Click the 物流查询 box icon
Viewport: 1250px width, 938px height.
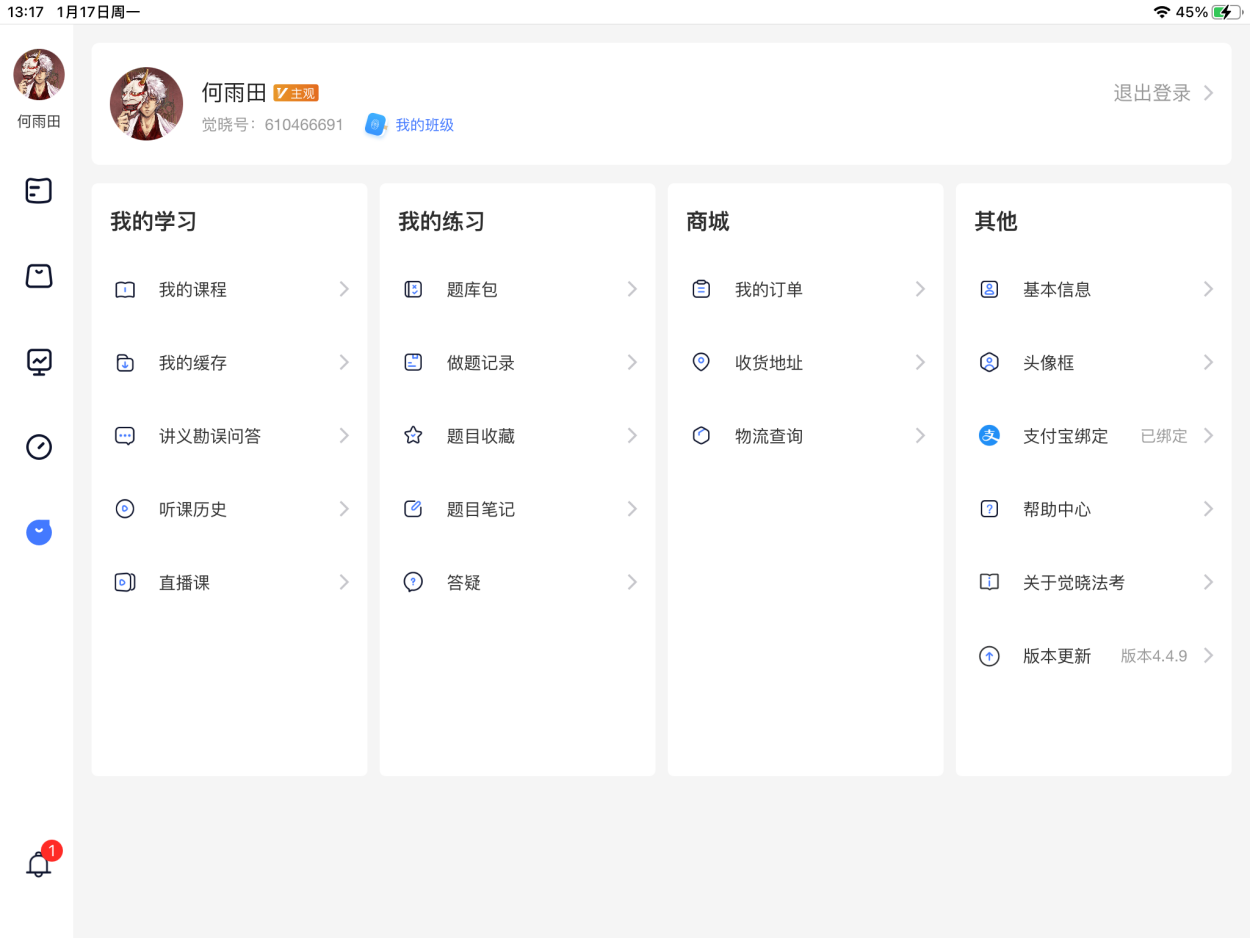(701, 436)
